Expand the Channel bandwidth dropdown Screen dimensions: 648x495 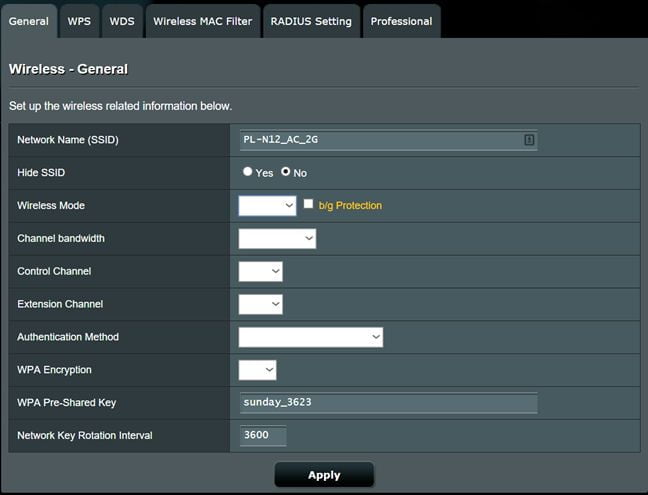(x=277, y=238)
